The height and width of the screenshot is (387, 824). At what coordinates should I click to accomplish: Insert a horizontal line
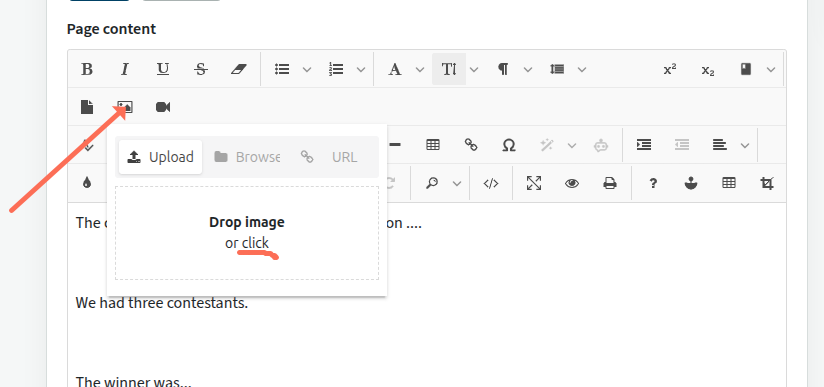click(x=395, y=145)
